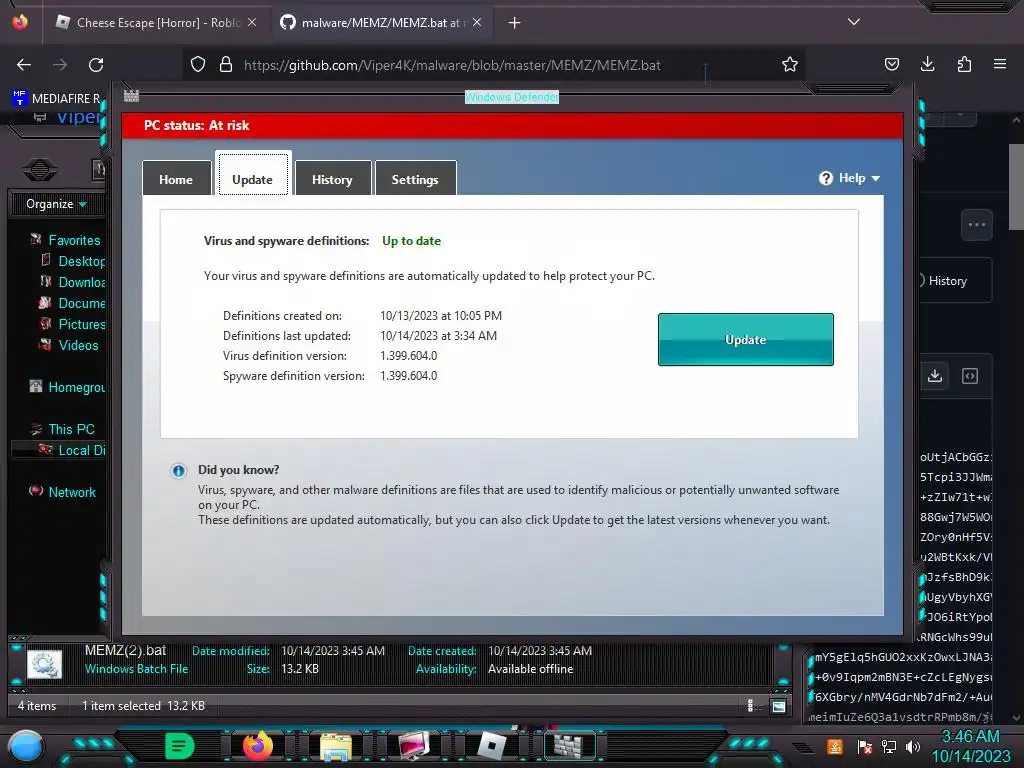Screen dimensions: 1024x768
Task: Click the MEMZ(2).bat file thumbnail icon
Action: [x=44, y=664]
